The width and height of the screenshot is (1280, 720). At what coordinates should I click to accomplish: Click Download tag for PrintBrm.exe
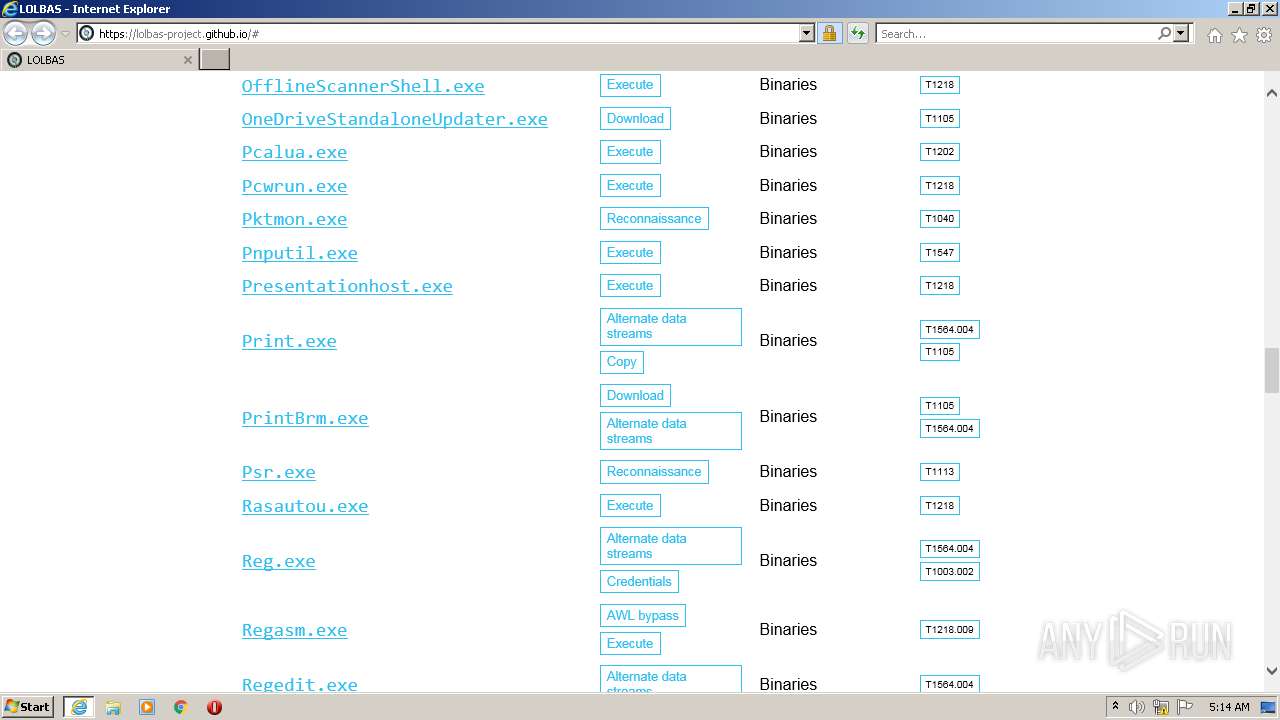tap(635, 396)
